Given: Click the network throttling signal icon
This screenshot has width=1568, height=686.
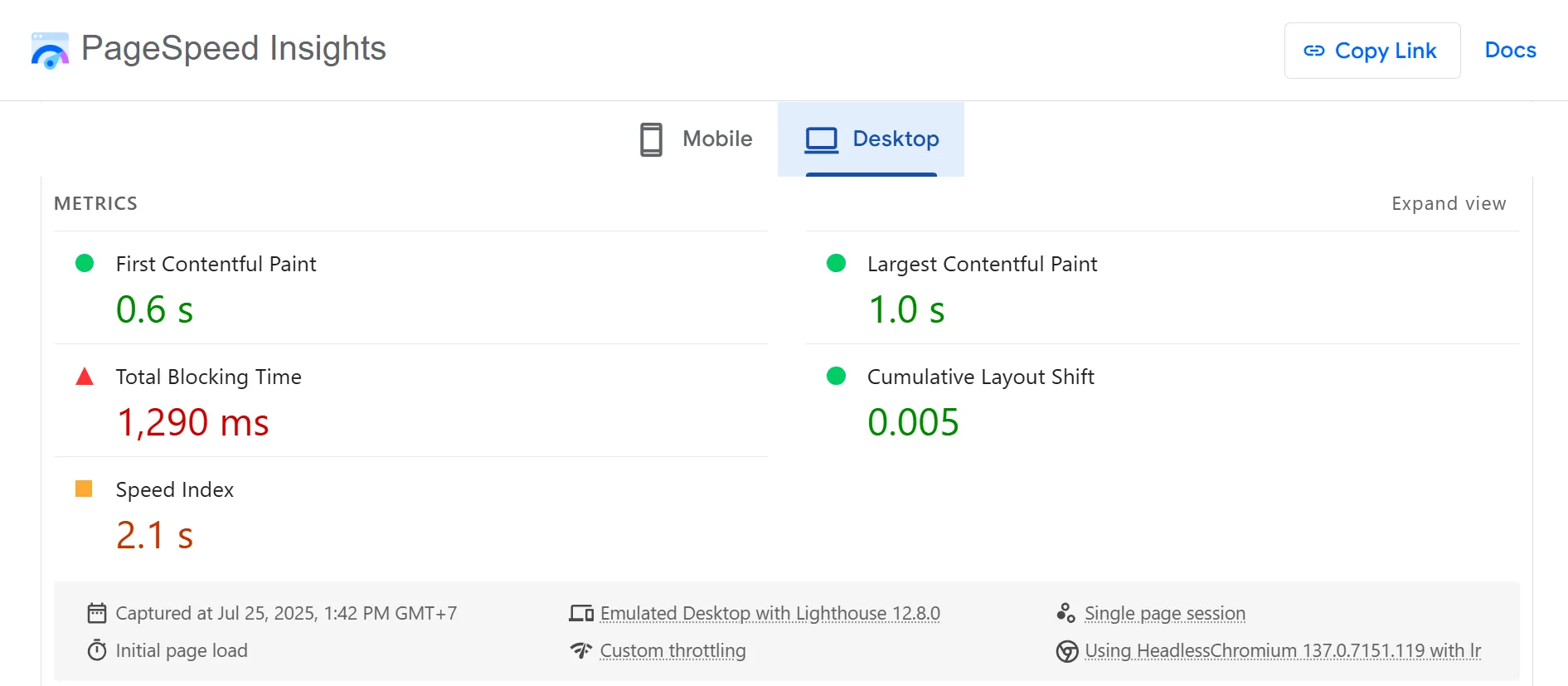Looking at the screenshot, I should coord(581,650).
